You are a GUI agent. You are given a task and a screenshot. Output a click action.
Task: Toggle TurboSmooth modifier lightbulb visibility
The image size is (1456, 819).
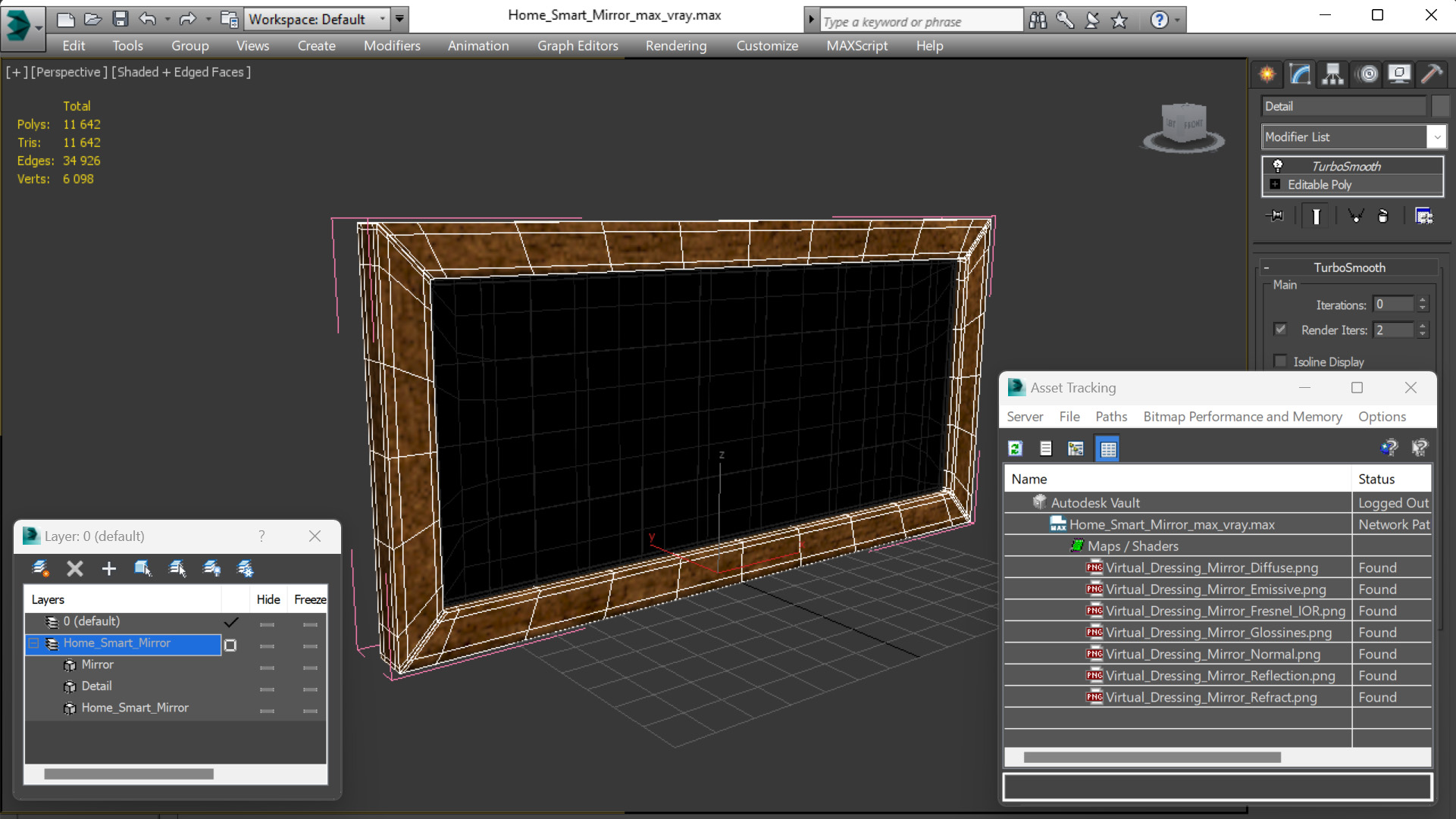click(1278, 165)
